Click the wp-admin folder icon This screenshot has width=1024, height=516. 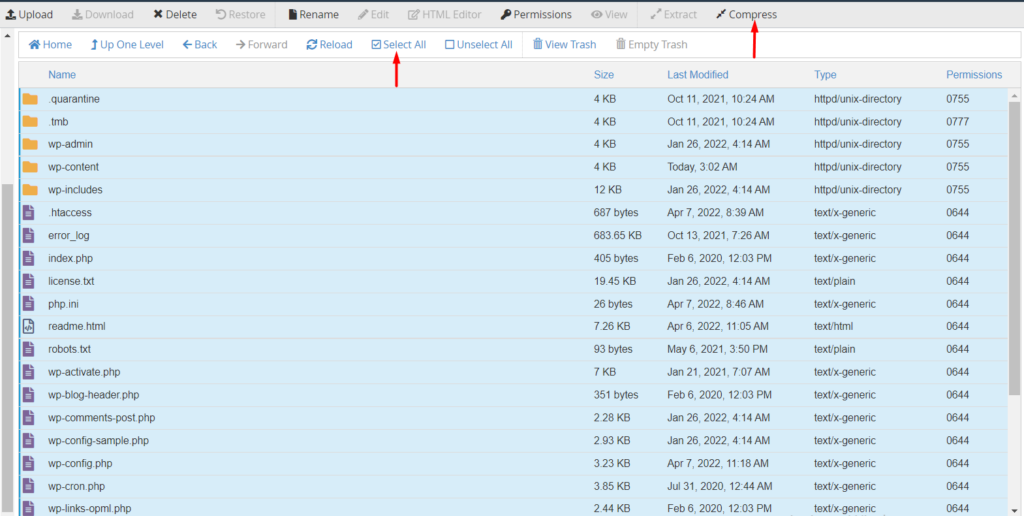[30, 144]
